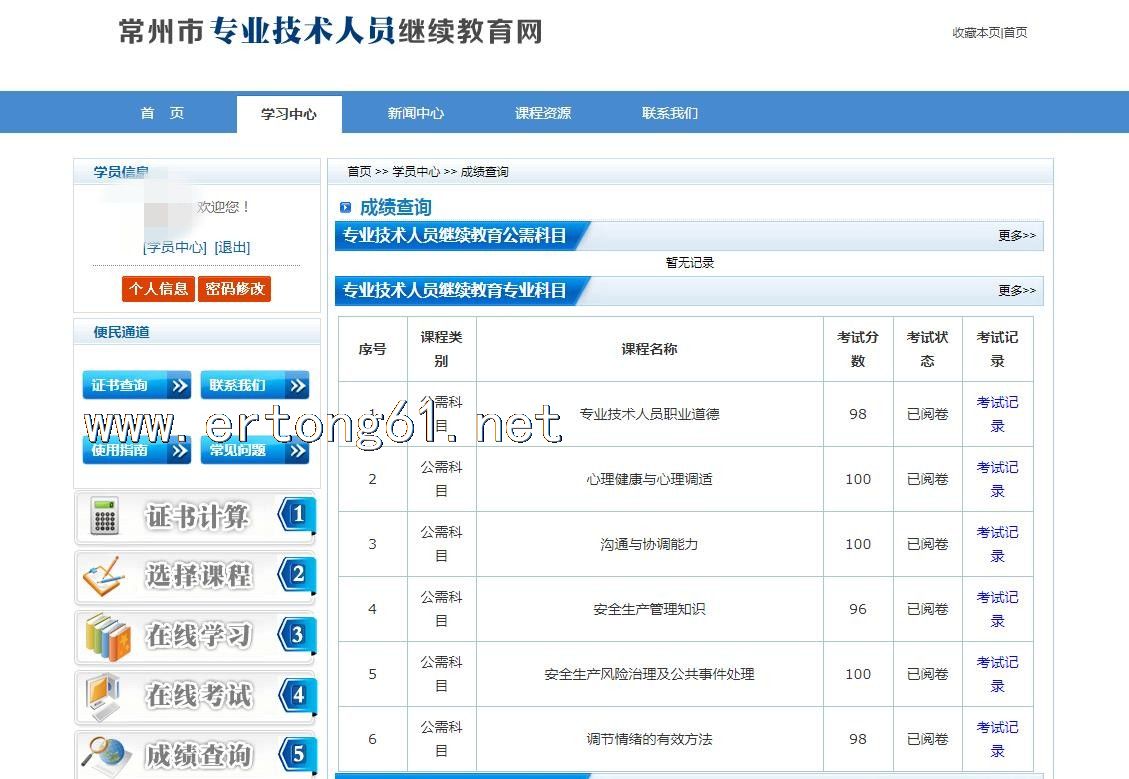Screen dimensions: 1129x779
Task: Expand 更多>> for 公需科目 section
Action: click(1016, 236)
